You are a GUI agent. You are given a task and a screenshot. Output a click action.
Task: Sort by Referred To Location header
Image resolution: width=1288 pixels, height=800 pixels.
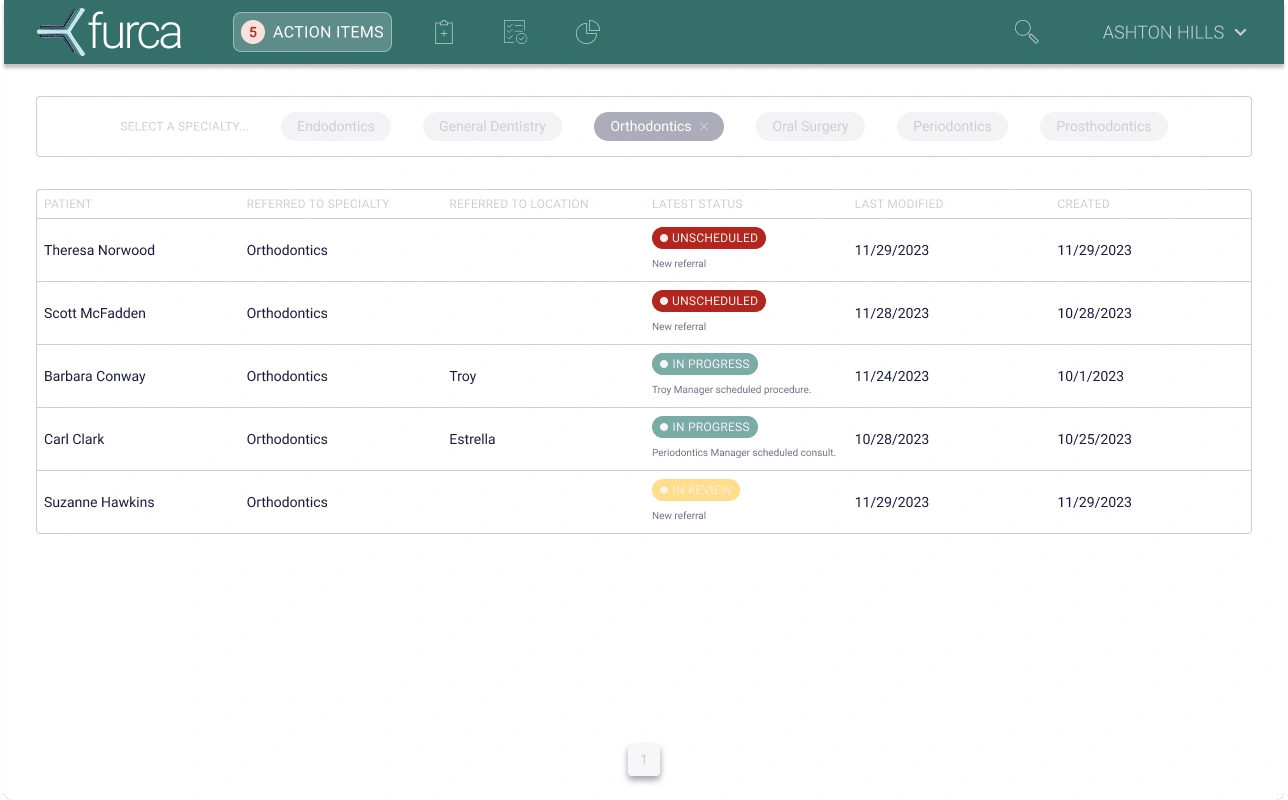[x=519, y=204]
